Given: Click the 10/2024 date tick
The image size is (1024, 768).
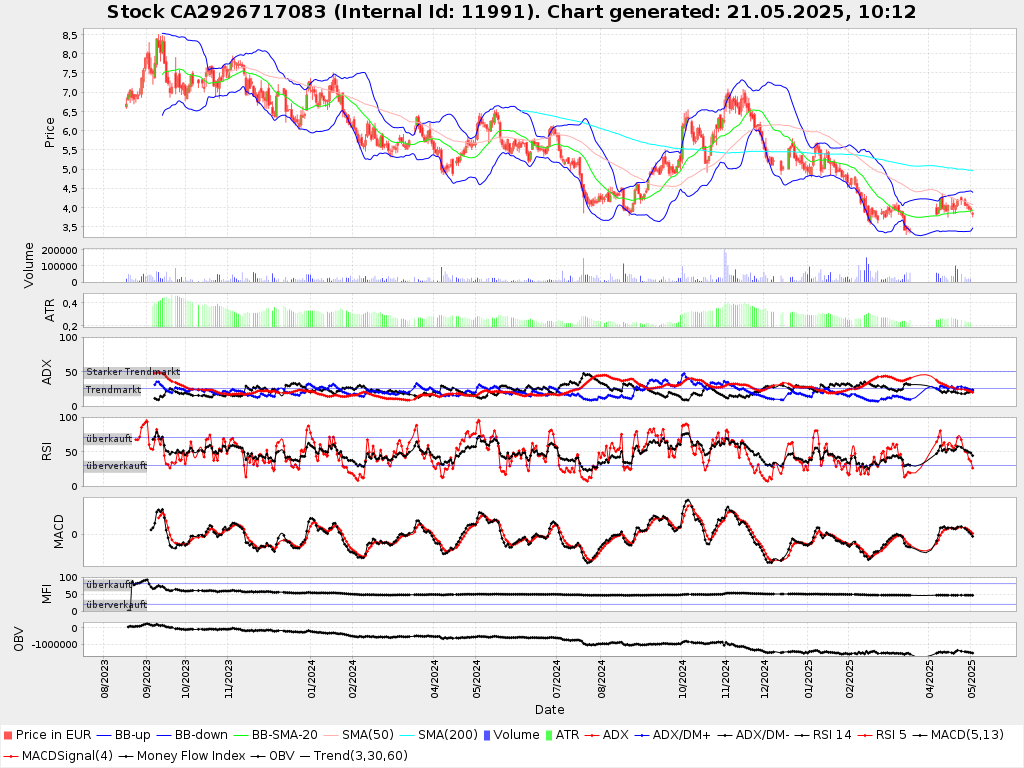Looking at the screenshot, I should [682, 679].
